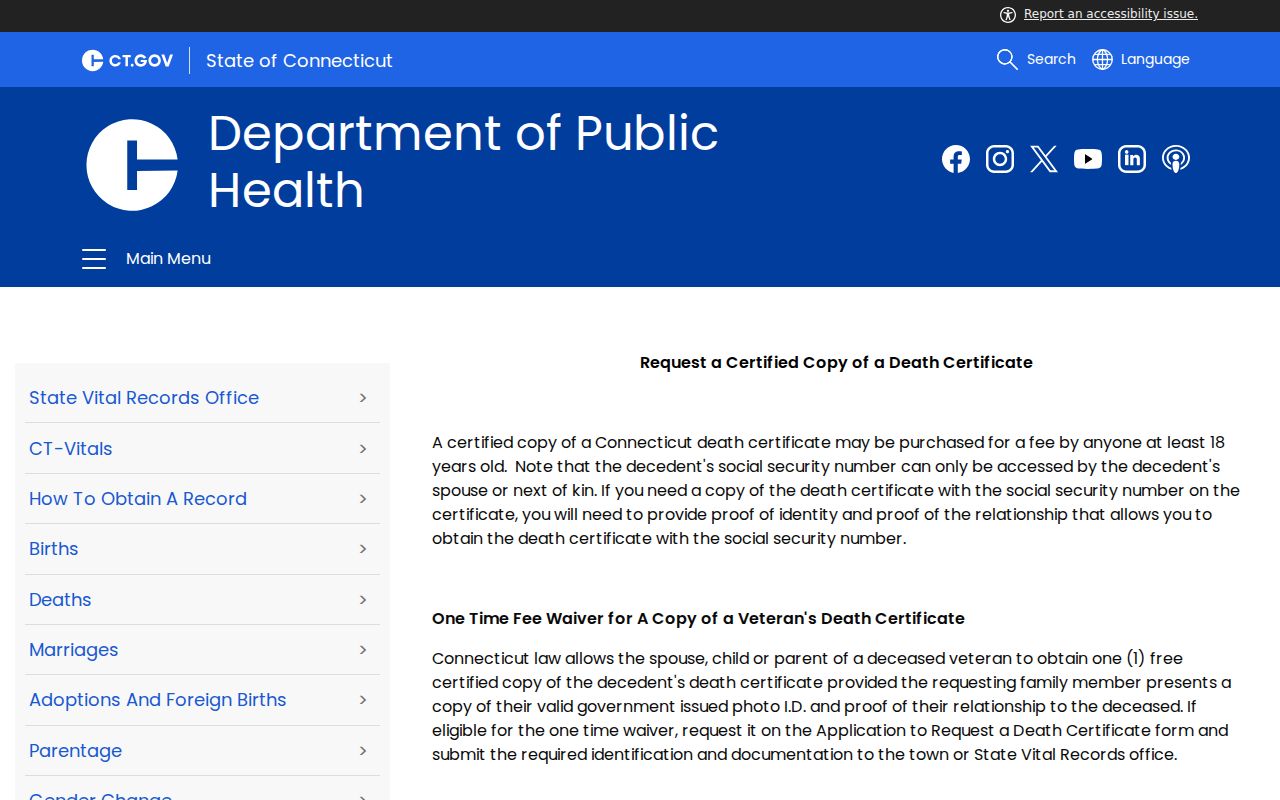Screen dimensions: 1280x800
Task: Expand the Deaths chevron
Action: click(363, 600)
